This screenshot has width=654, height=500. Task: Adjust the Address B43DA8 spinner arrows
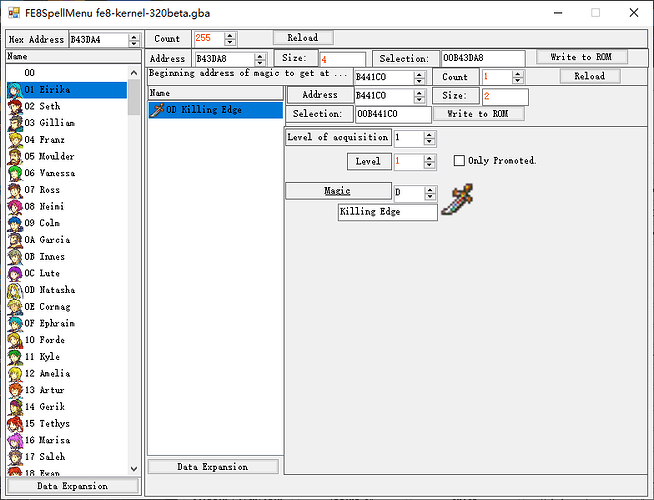click(x=260, y=59)
